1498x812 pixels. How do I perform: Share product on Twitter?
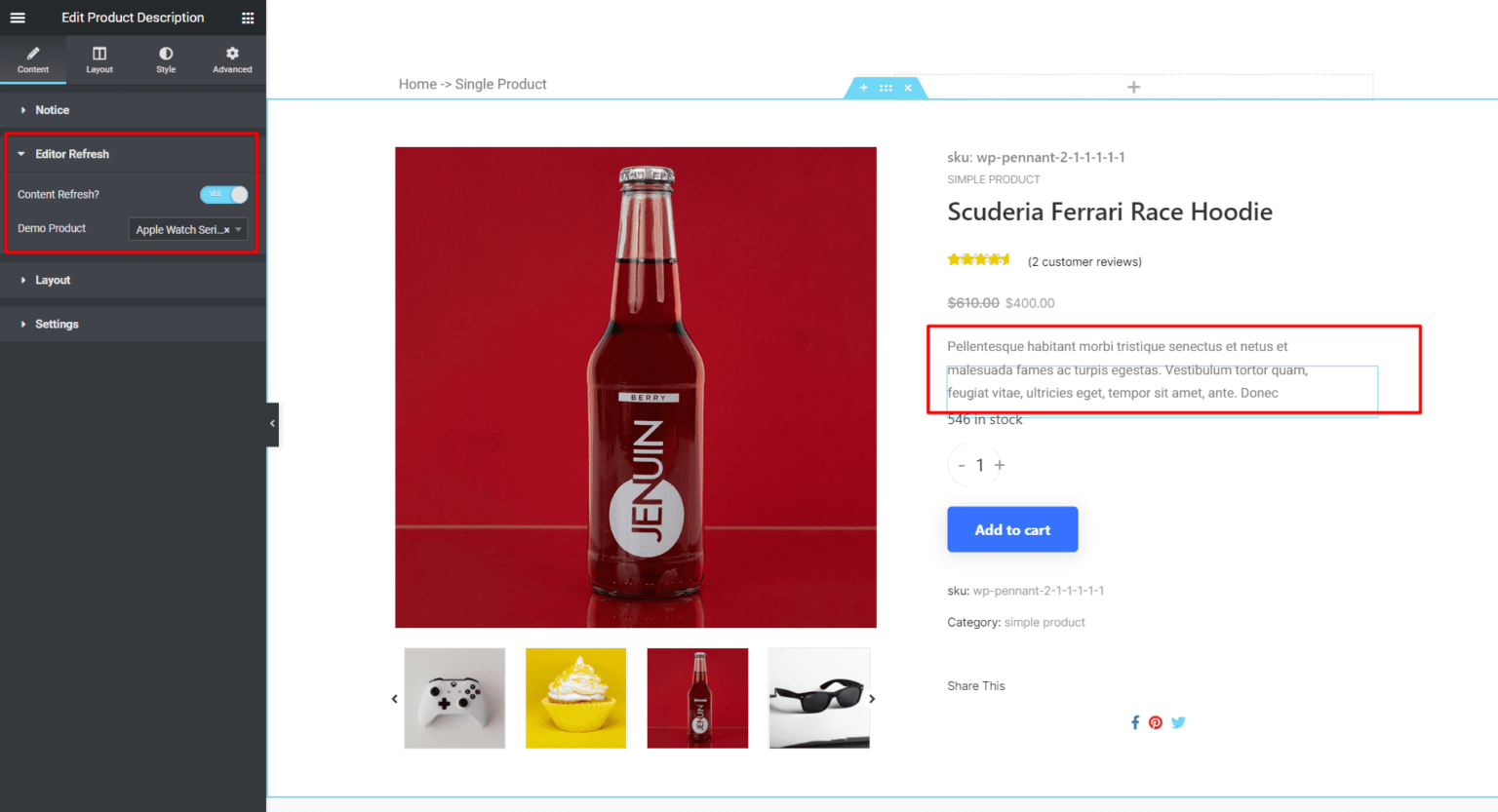tap(1178, 722)
